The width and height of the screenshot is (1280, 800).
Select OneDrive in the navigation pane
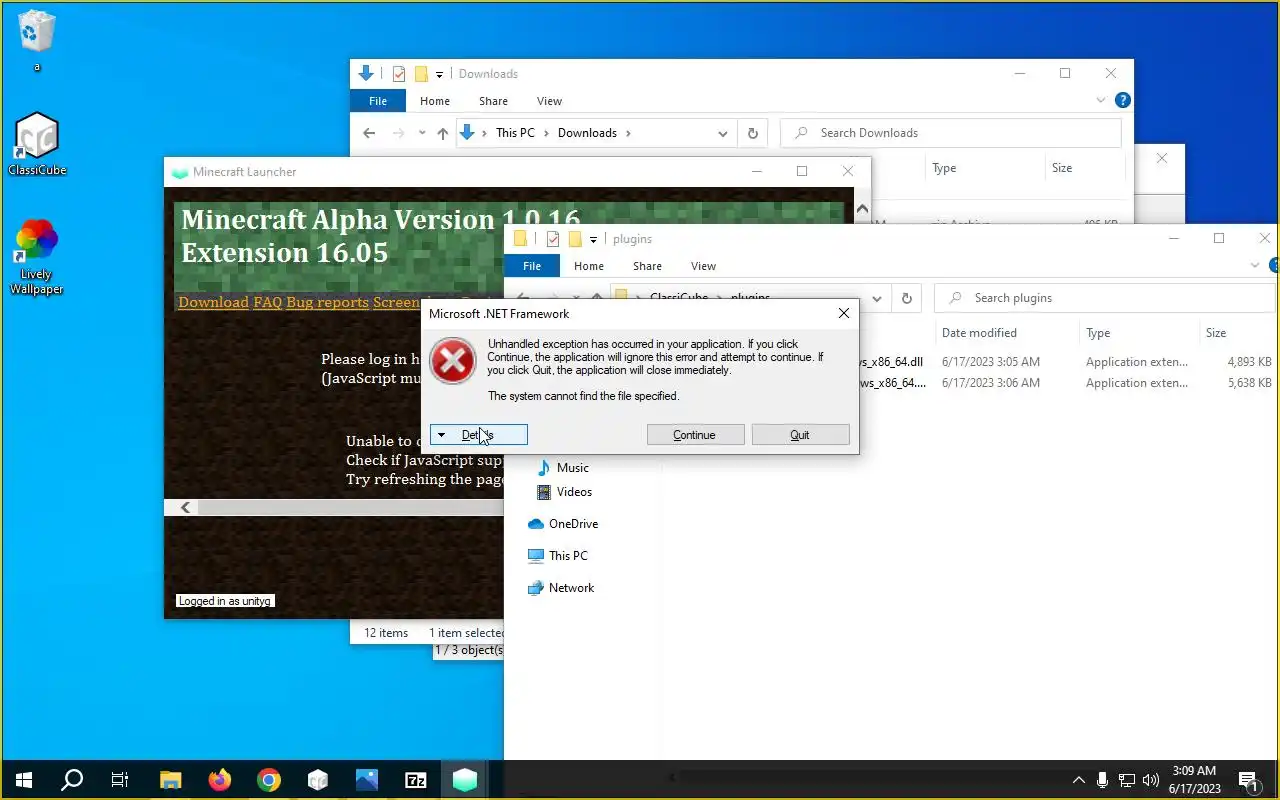[x=562, y=524]
